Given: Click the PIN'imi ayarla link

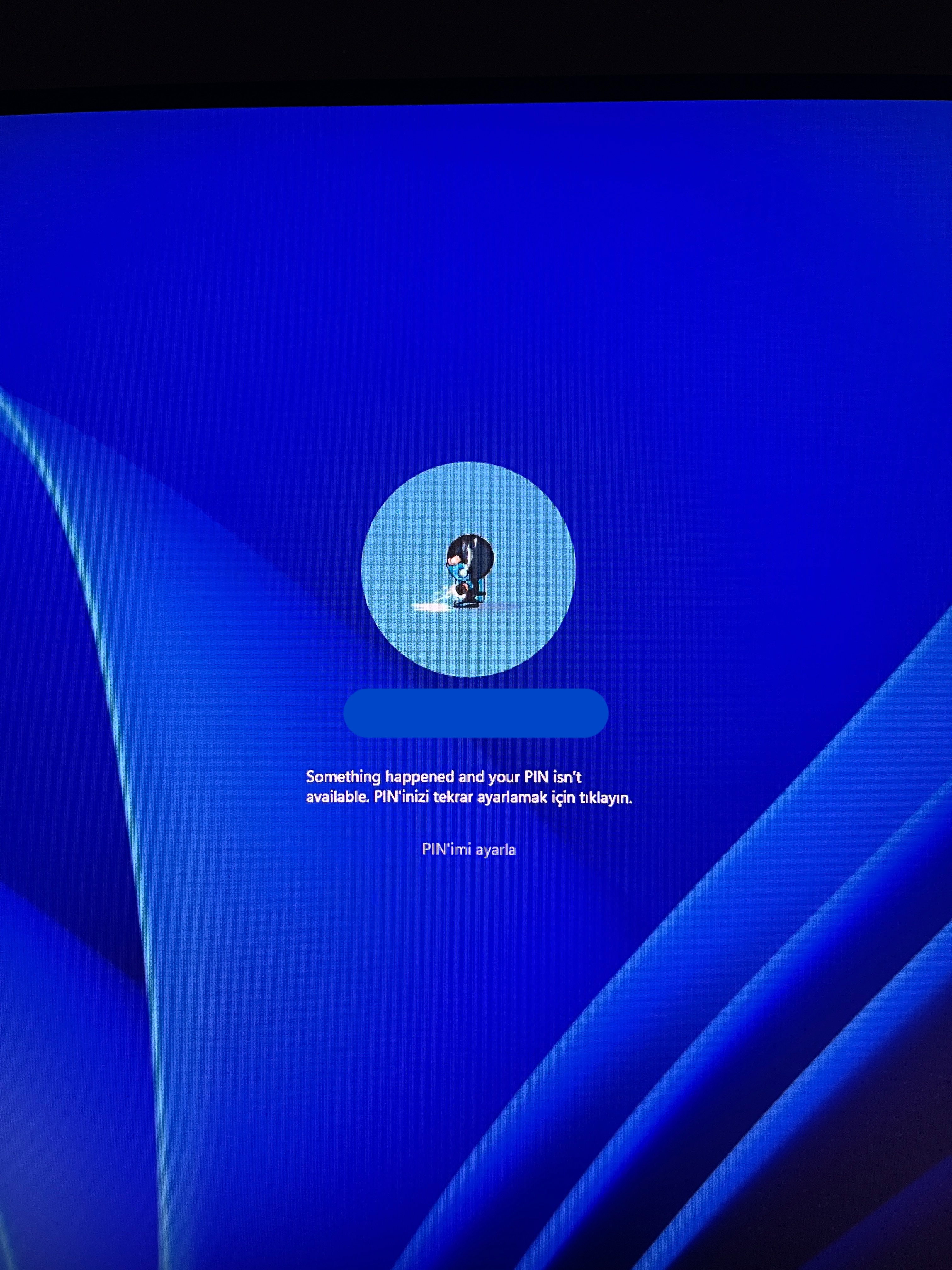Looking at the screenshot, I should [469, 849].
